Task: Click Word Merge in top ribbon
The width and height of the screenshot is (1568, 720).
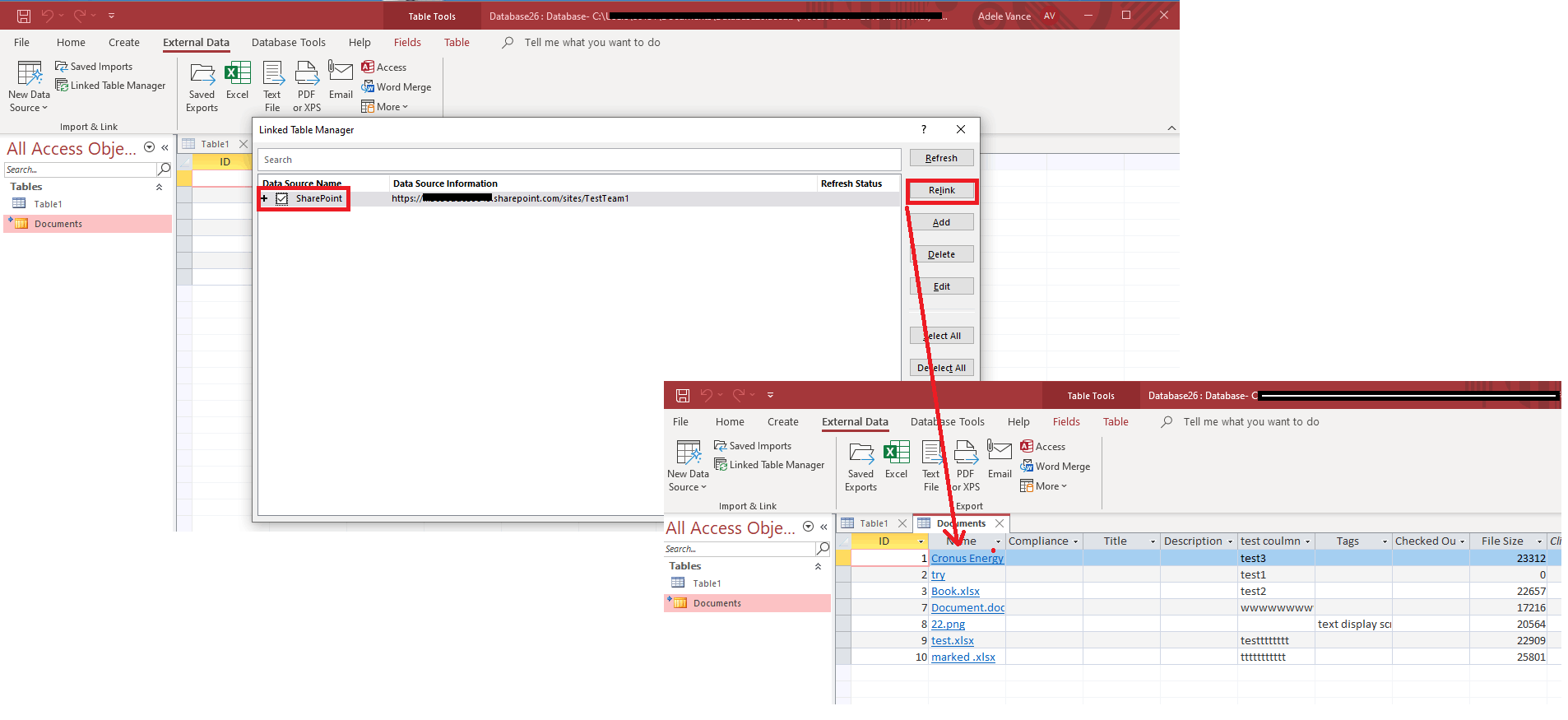Action: (397, 87)
